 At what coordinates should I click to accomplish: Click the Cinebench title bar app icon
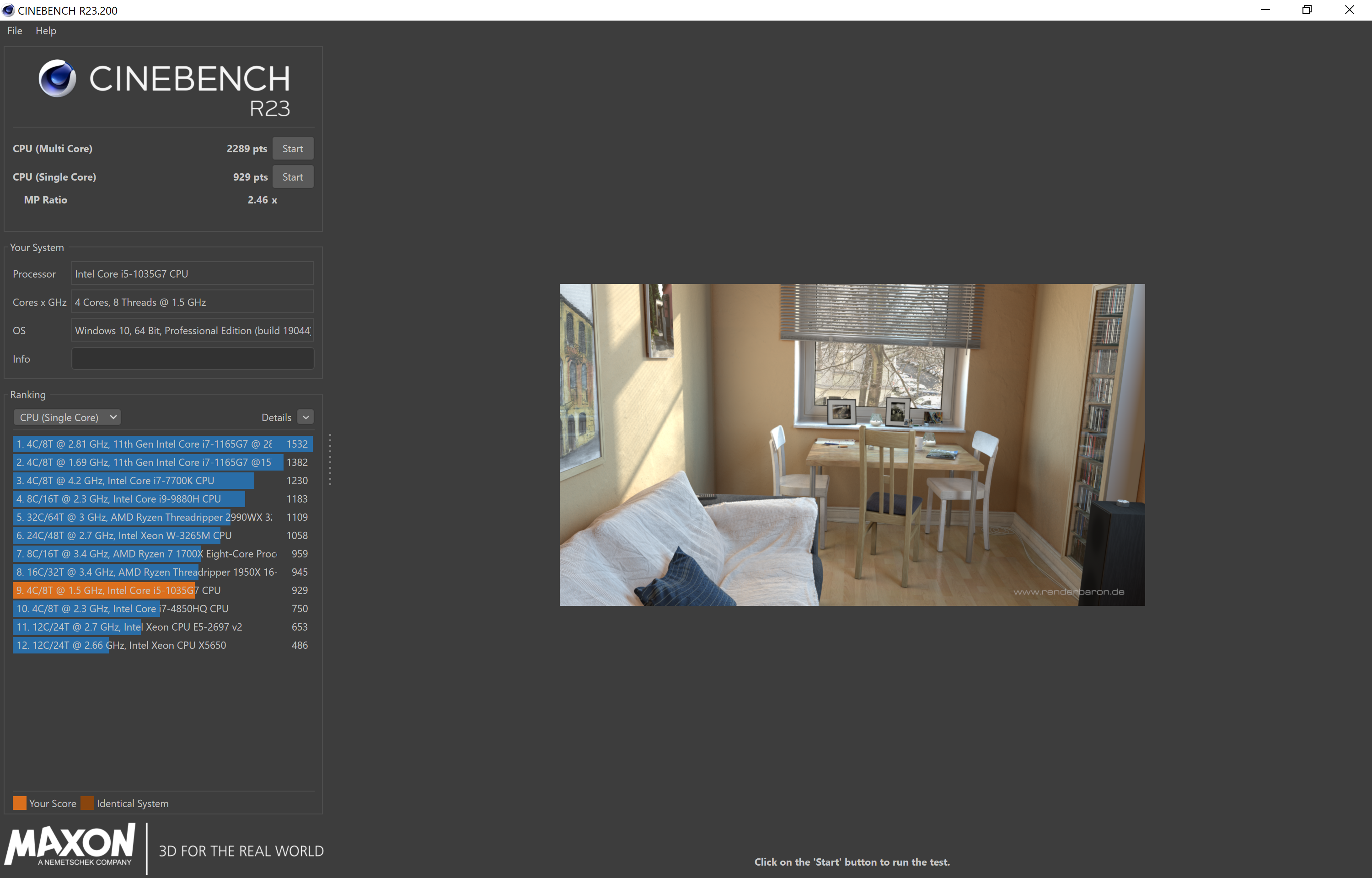point(9,10)
